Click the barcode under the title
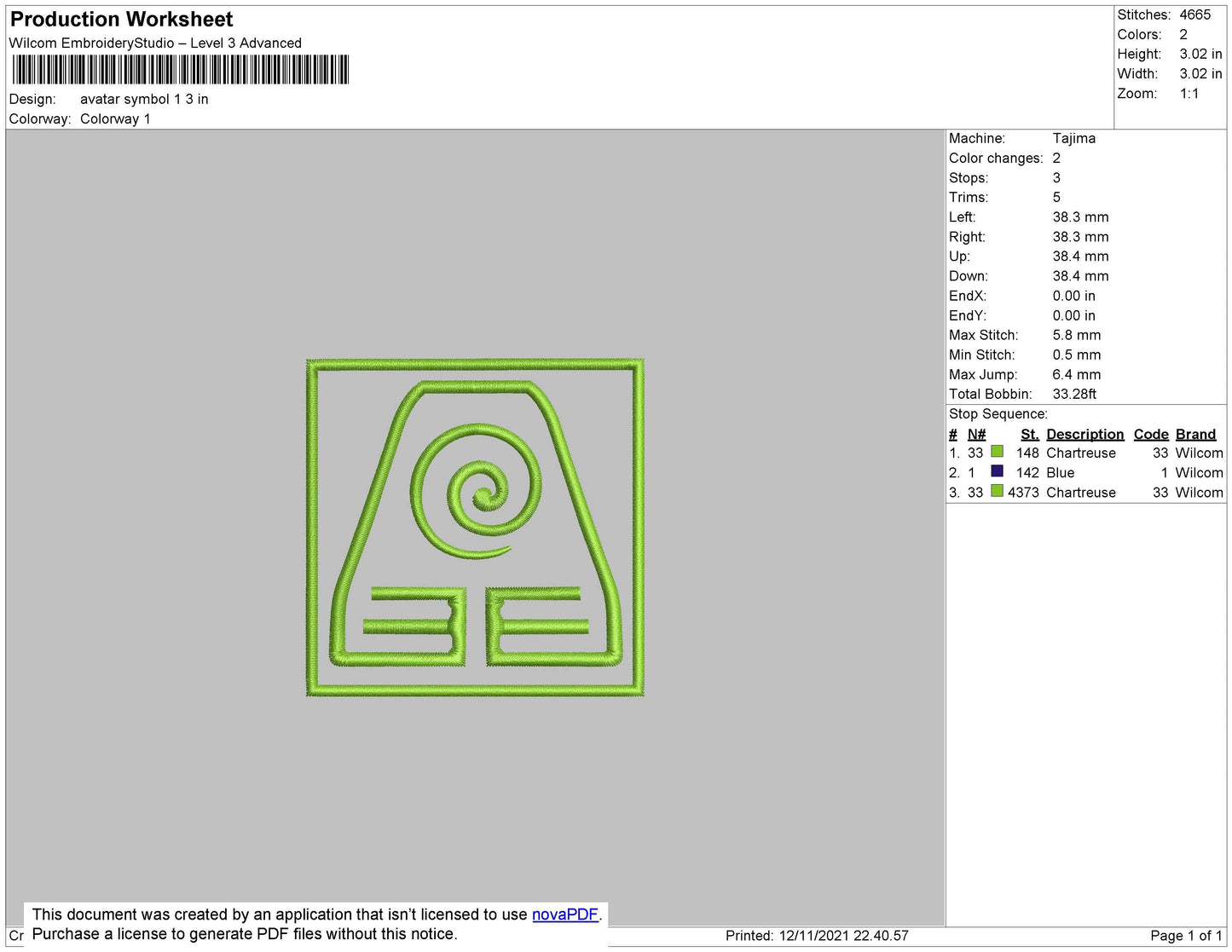 181,70
